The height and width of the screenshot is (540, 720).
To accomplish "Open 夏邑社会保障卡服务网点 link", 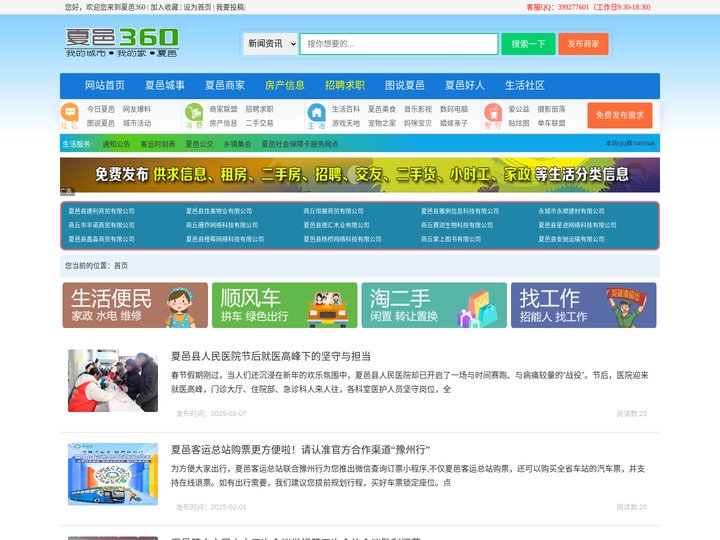I will tap(300, 144).
